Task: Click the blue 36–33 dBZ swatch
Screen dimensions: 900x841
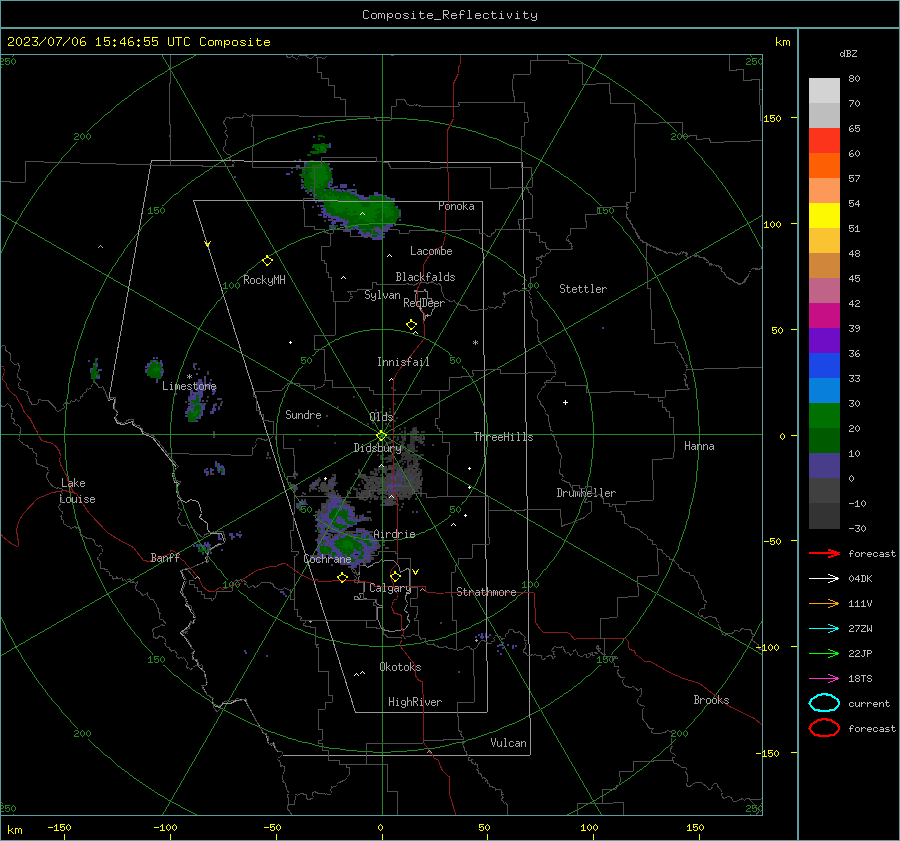Action: pos(824,366)
